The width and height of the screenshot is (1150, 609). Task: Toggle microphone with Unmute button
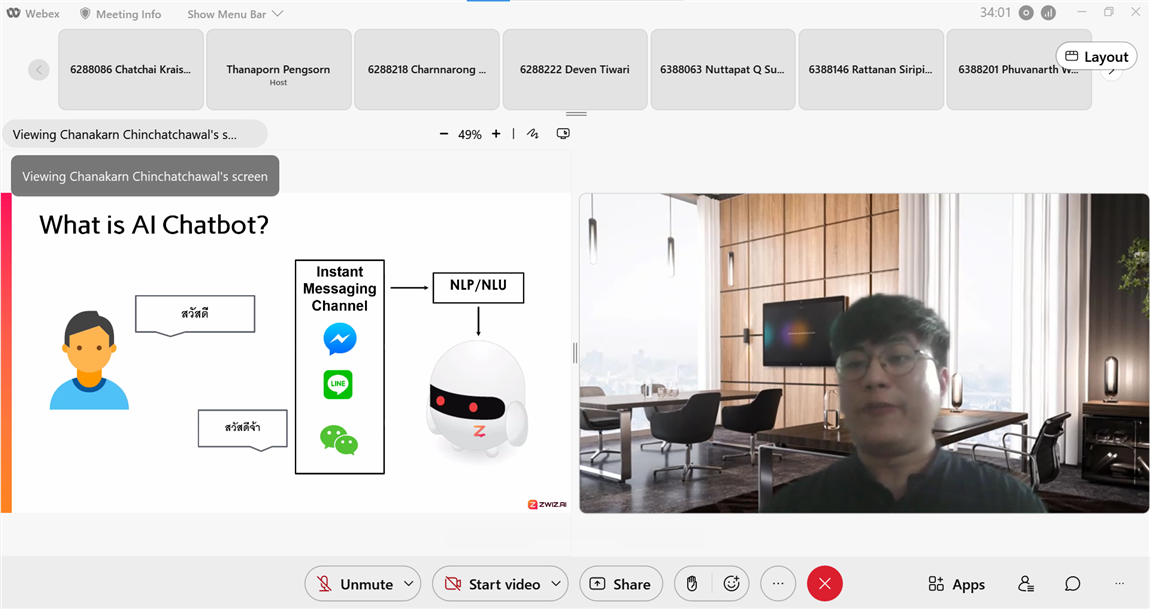[x=355, y=584]
